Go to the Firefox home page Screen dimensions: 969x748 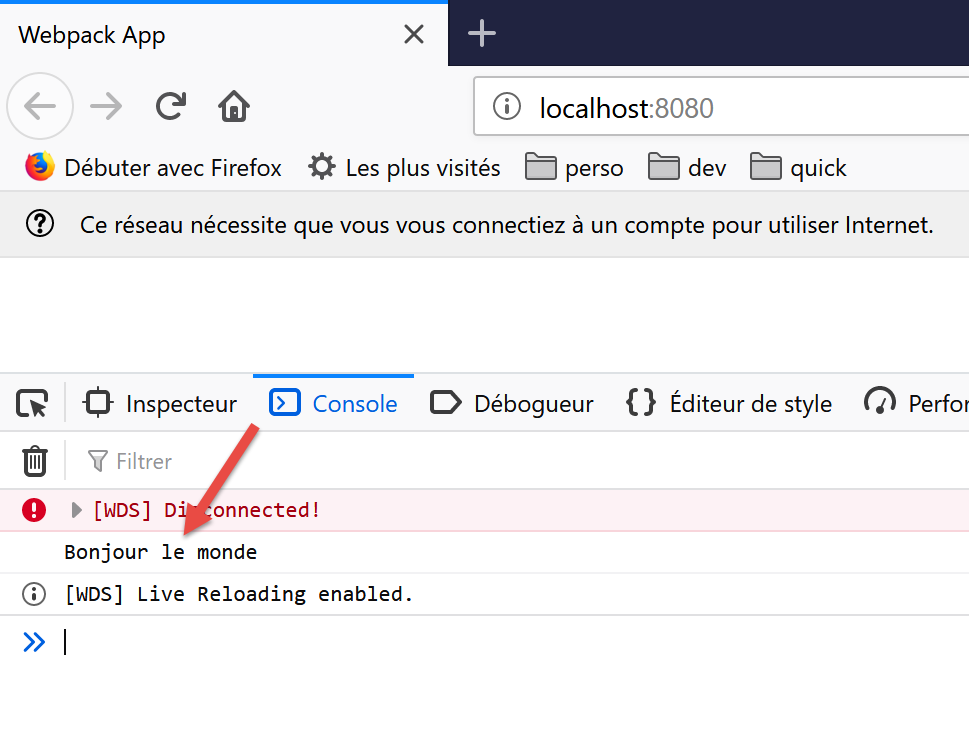click(x=234, y=106)
